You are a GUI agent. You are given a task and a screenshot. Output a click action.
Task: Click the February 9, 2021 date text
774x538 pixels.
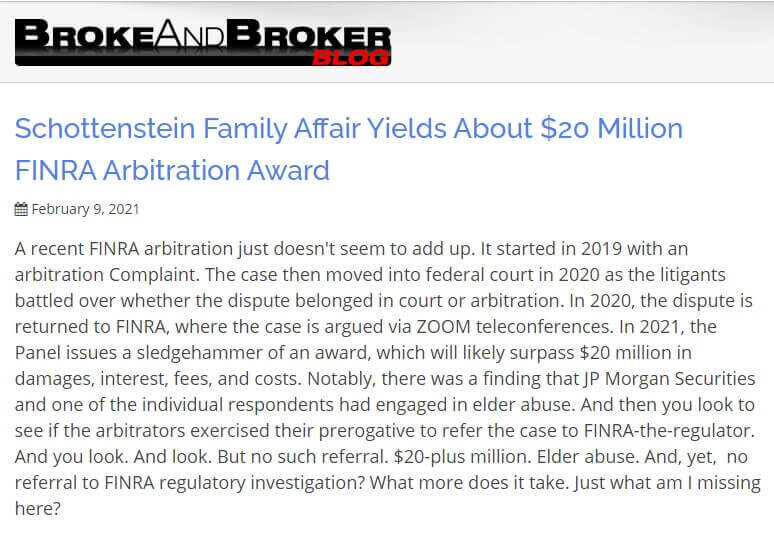pyautogui.click(x=85, y=209)
